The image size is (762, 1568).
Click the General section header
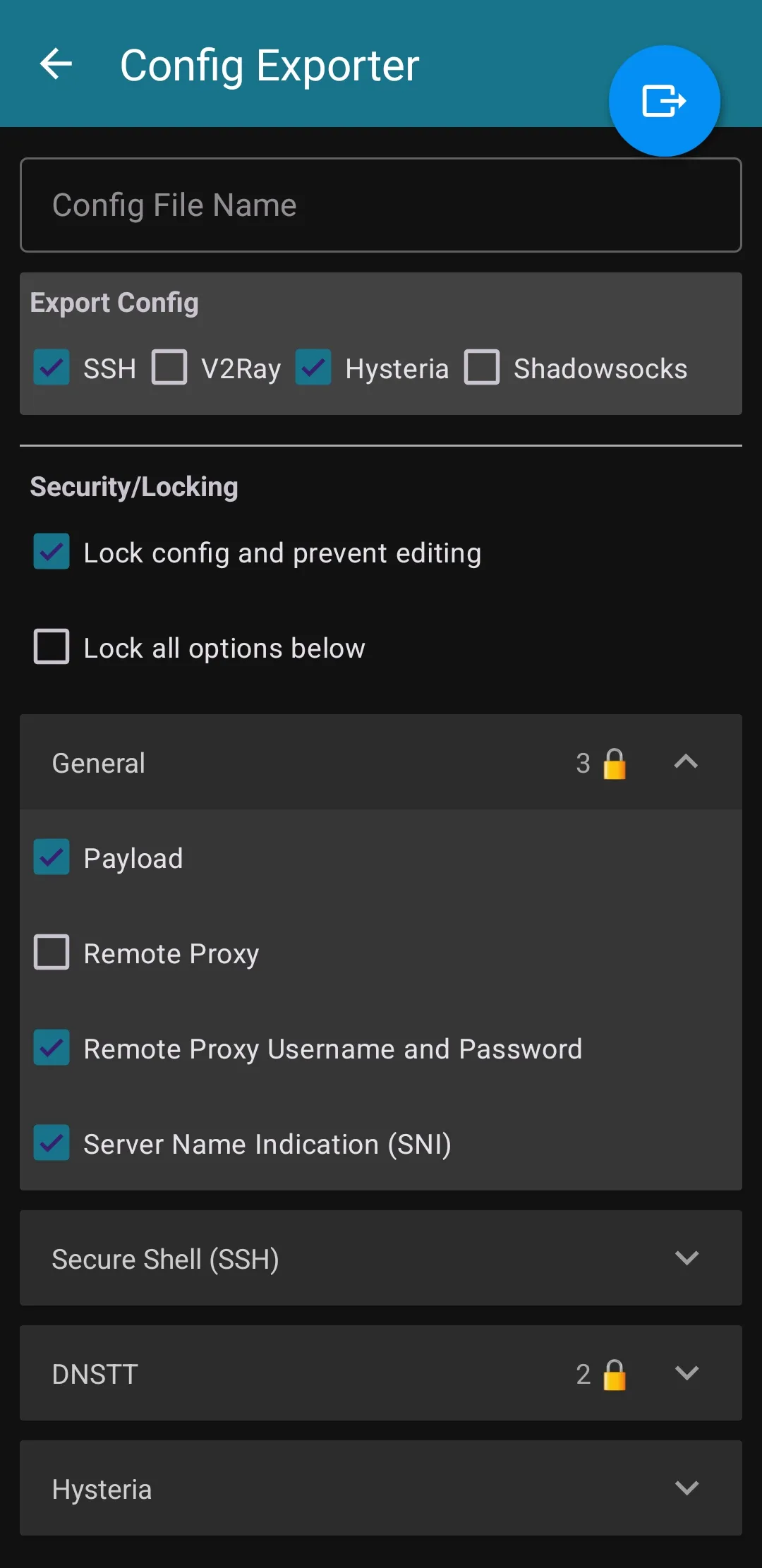pos(212,763)
